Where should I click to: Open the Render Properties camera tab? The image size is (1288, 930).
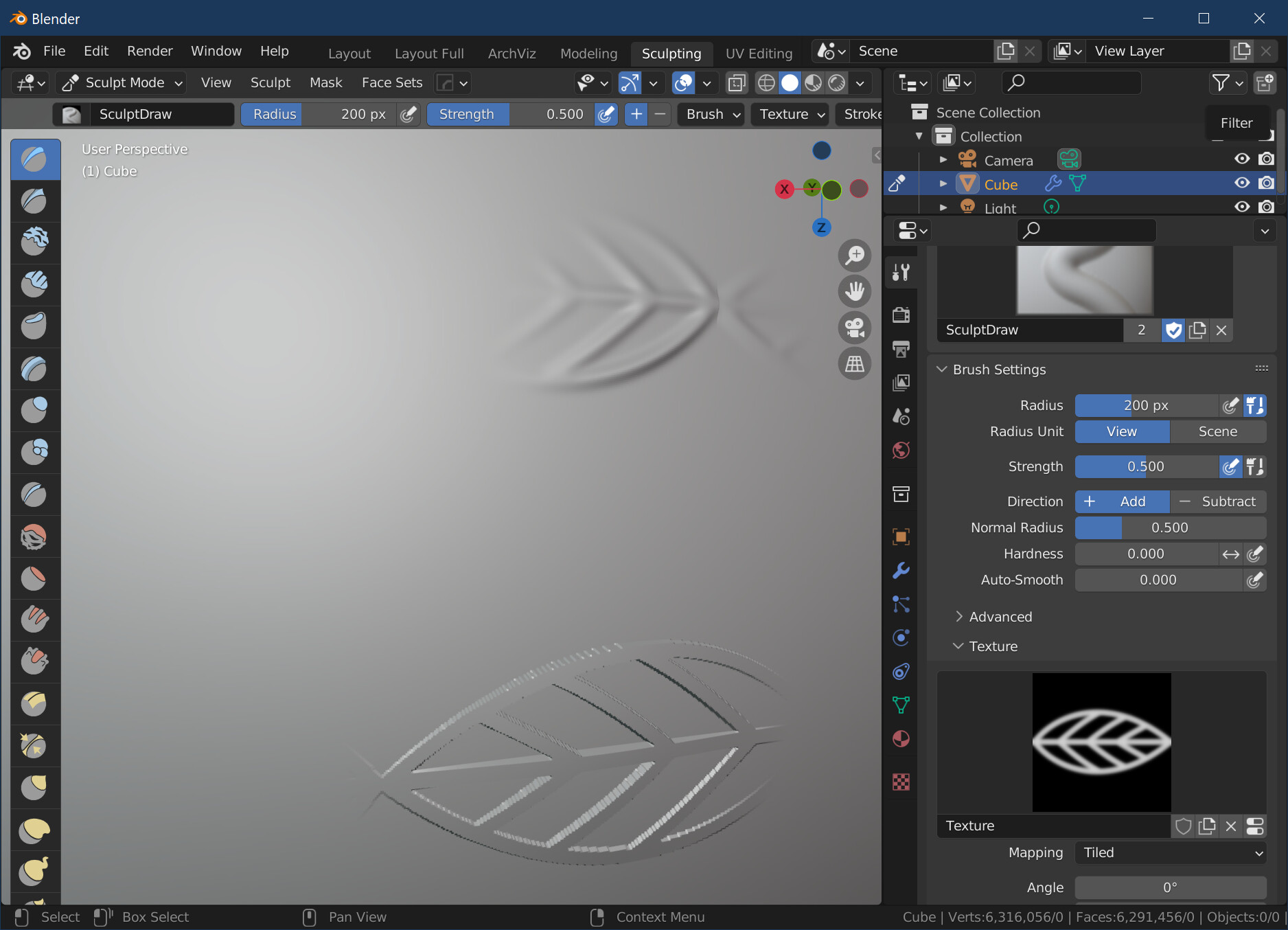[x=901, y=315]
